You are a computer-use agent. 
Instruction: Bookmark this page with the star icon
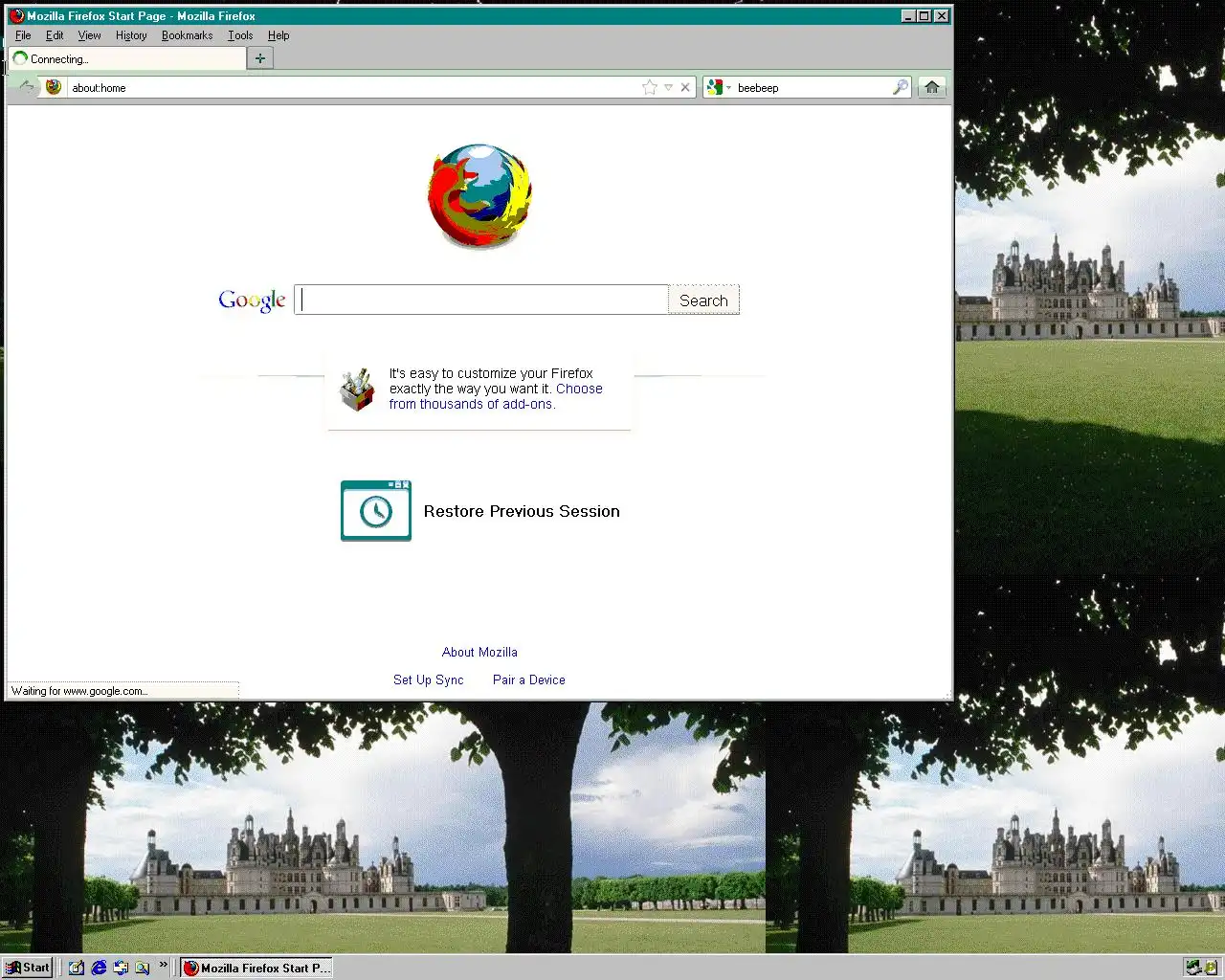tap(650, 87)
